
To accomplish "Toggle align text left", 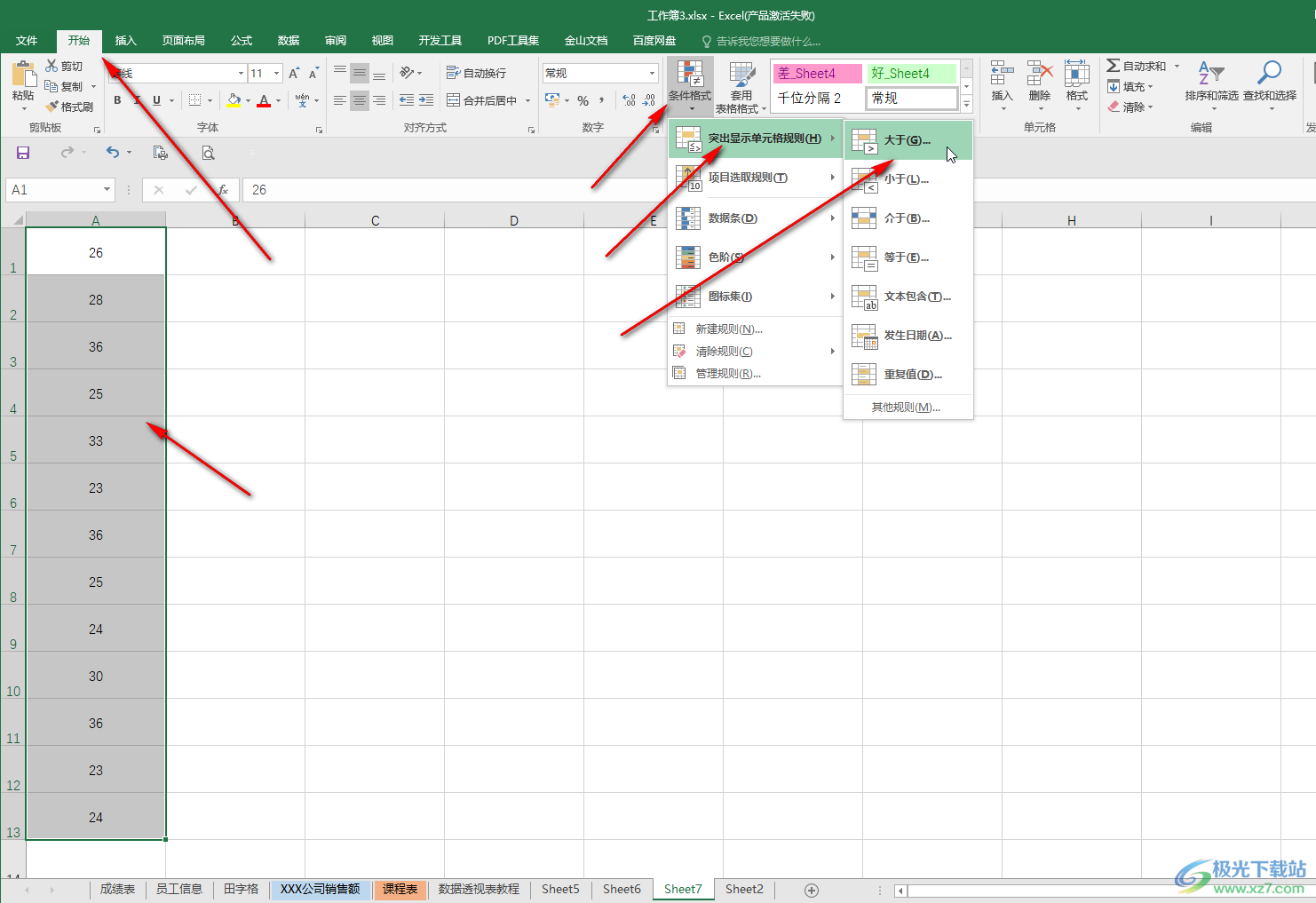I will pos(340,100).
